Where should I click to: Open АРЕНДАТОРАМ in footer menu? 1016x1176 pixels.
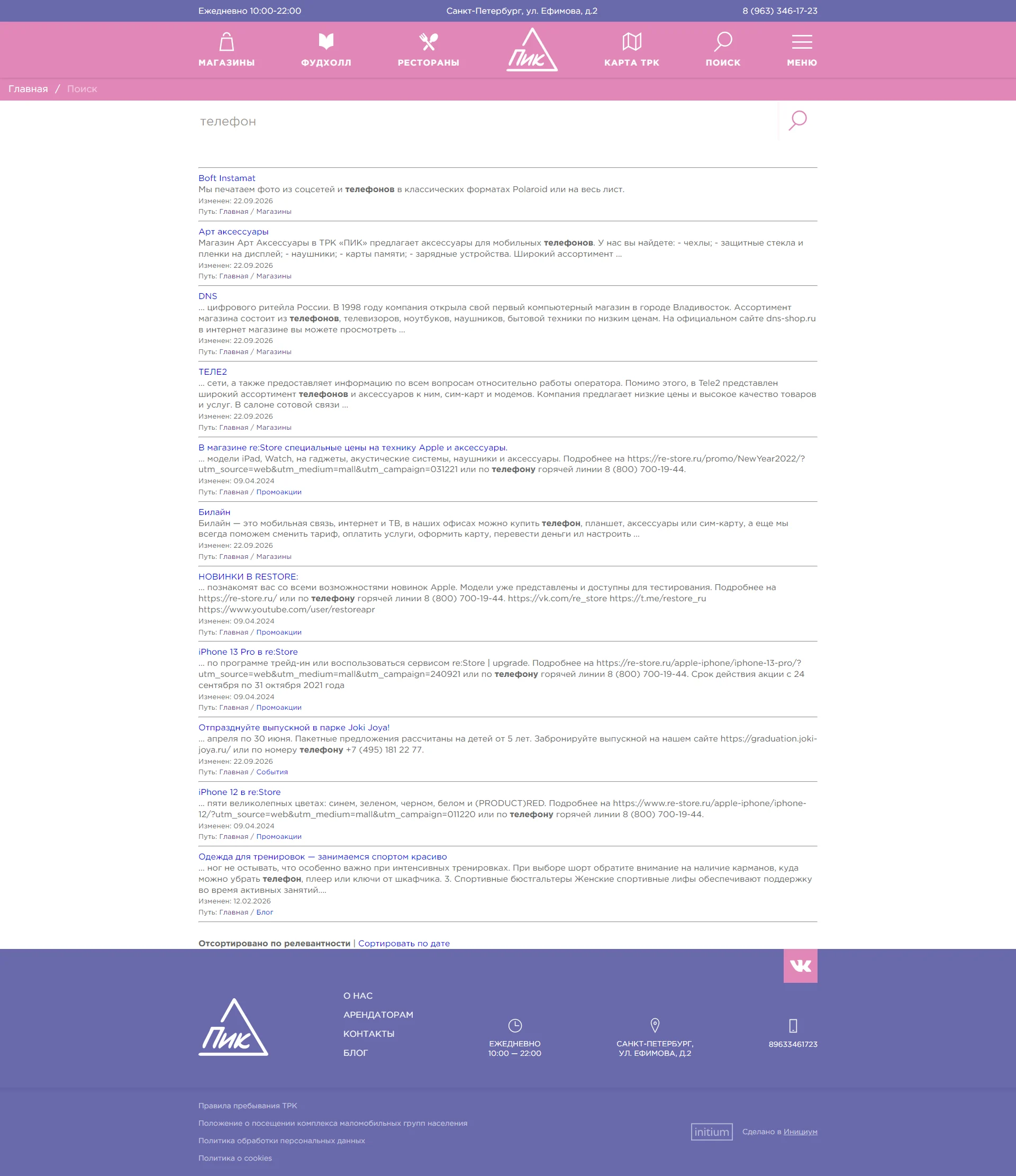pyautogui.click(x=378, y=1014)
